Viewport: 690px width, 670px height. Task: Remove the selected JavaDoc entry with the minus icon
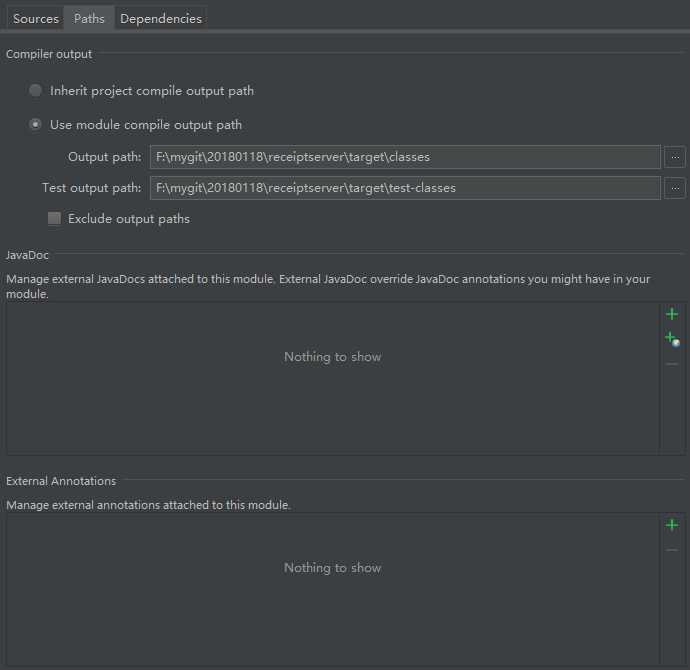[x=672, y=364]
